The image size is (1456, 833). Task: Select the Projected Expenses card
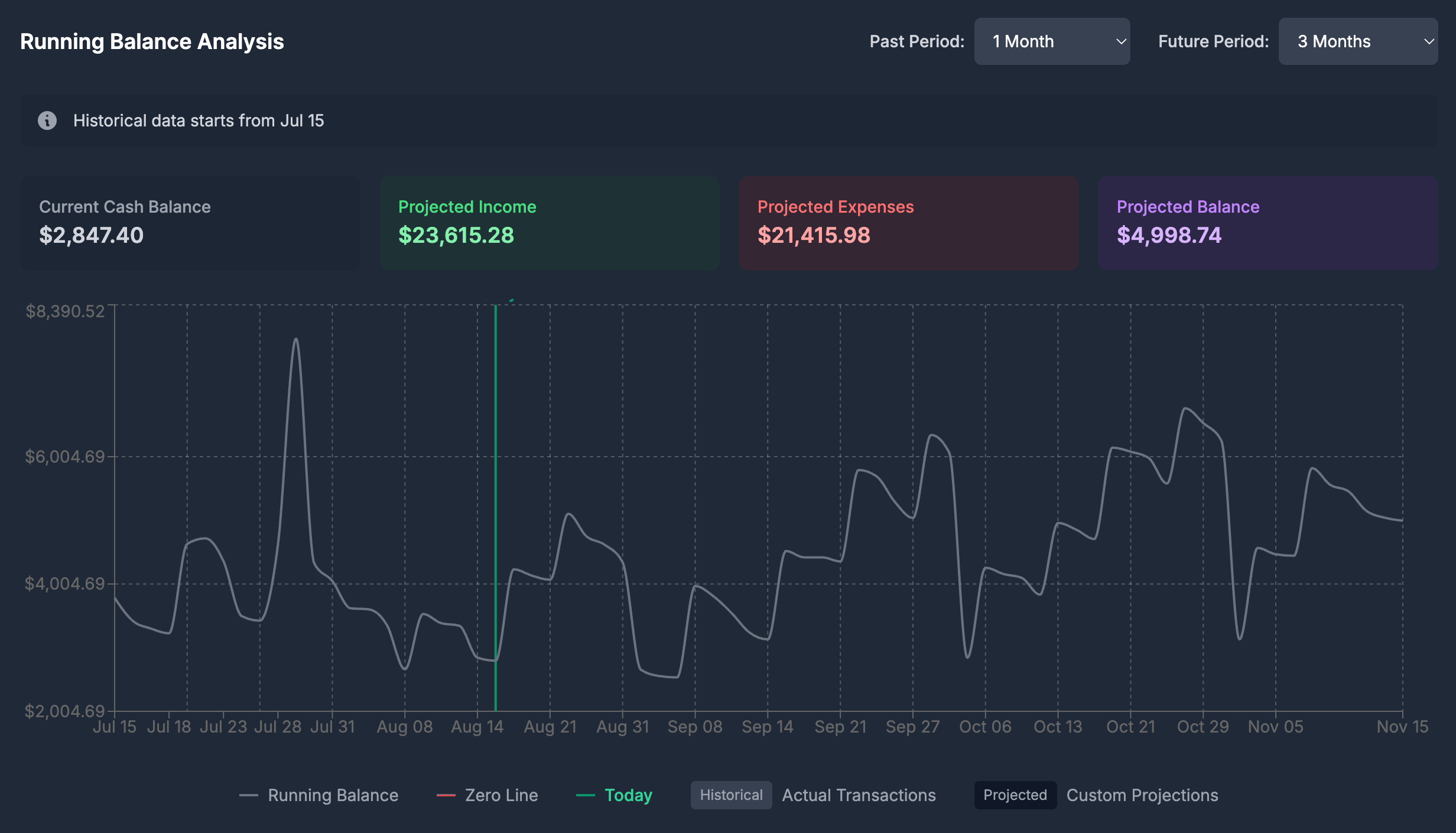pos(909,223)
